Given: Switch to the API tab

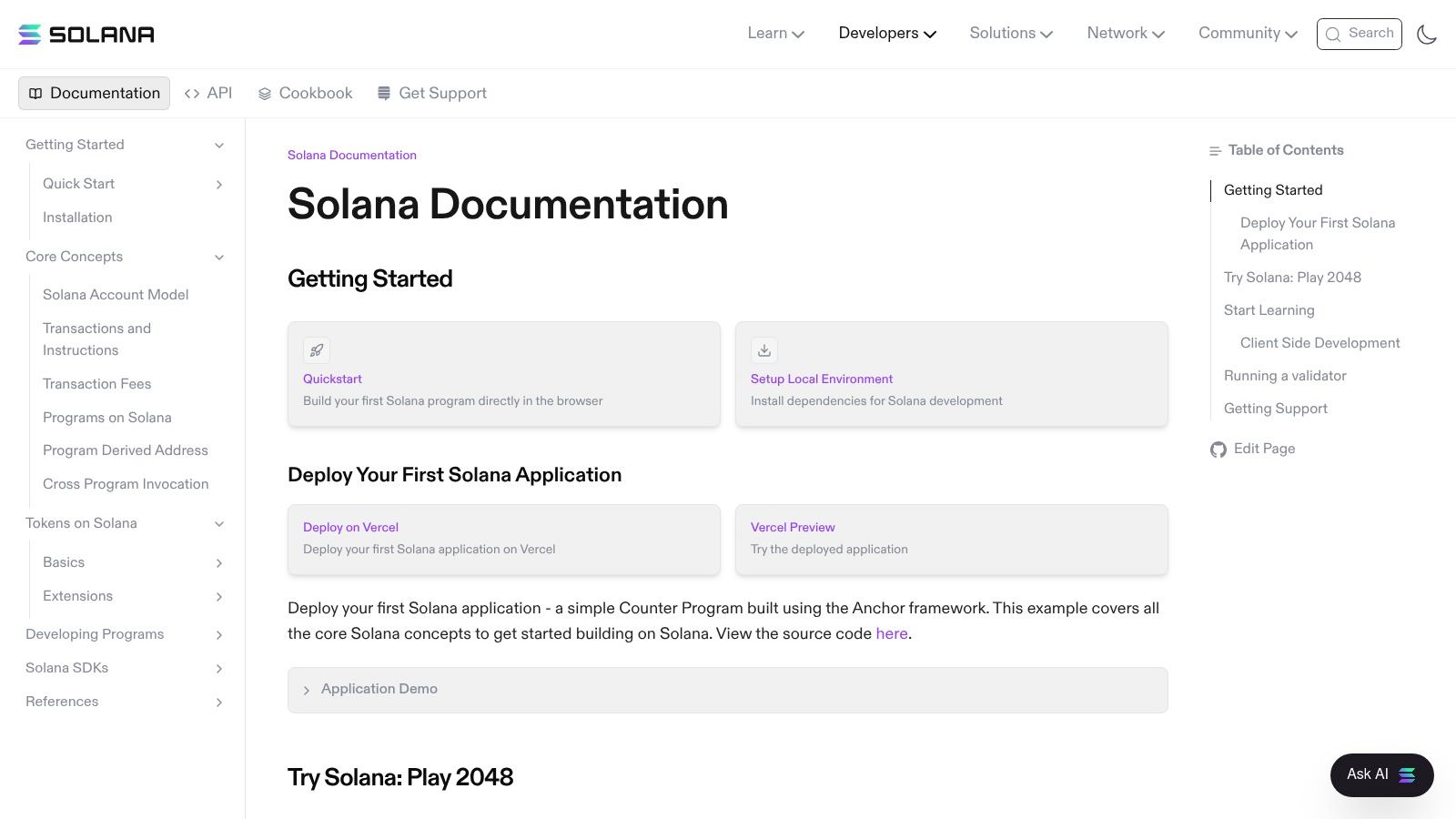Looking at the screenshot, I should [208, 94].
